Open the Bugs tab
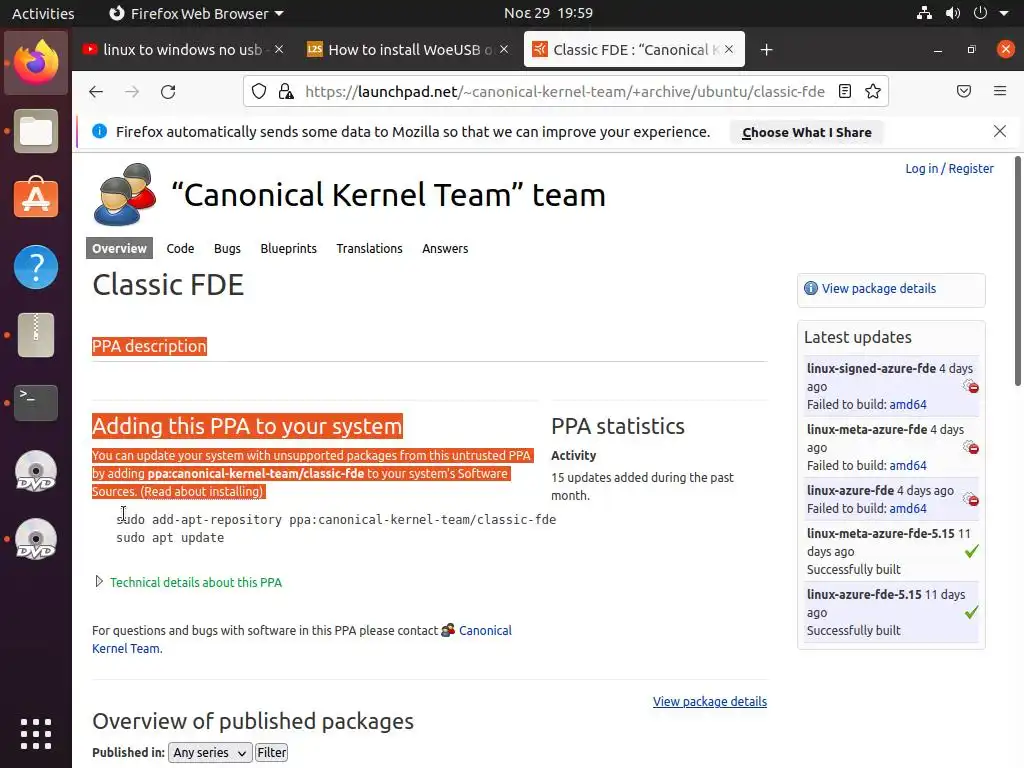The height and width of the screenshot is (768, 1024). point(227,248)
